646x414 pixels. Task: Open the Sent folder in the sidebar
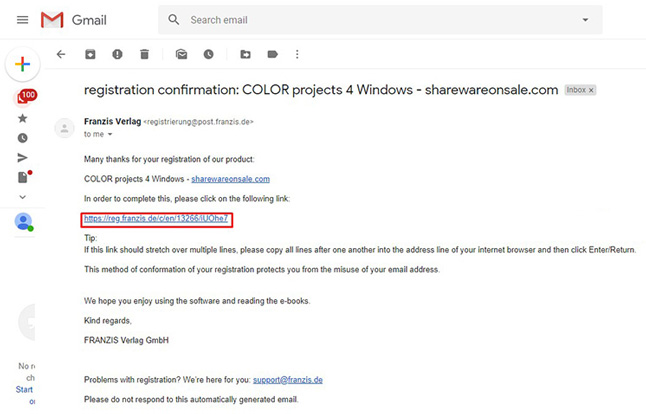click(x=22, y=158)
